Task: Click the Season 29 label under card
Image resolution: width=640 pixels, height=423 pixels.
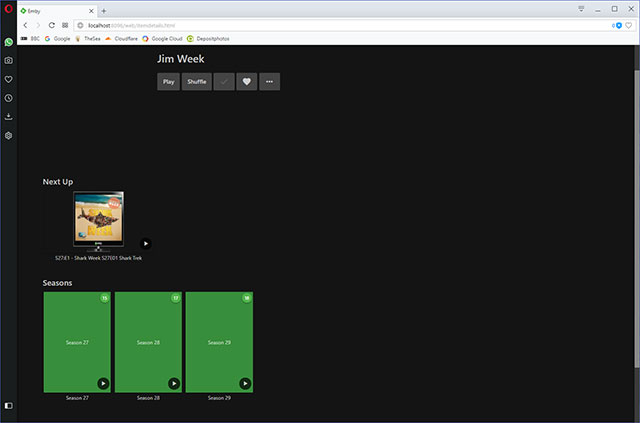Action: pyautogui.click(x=219, y=398)
